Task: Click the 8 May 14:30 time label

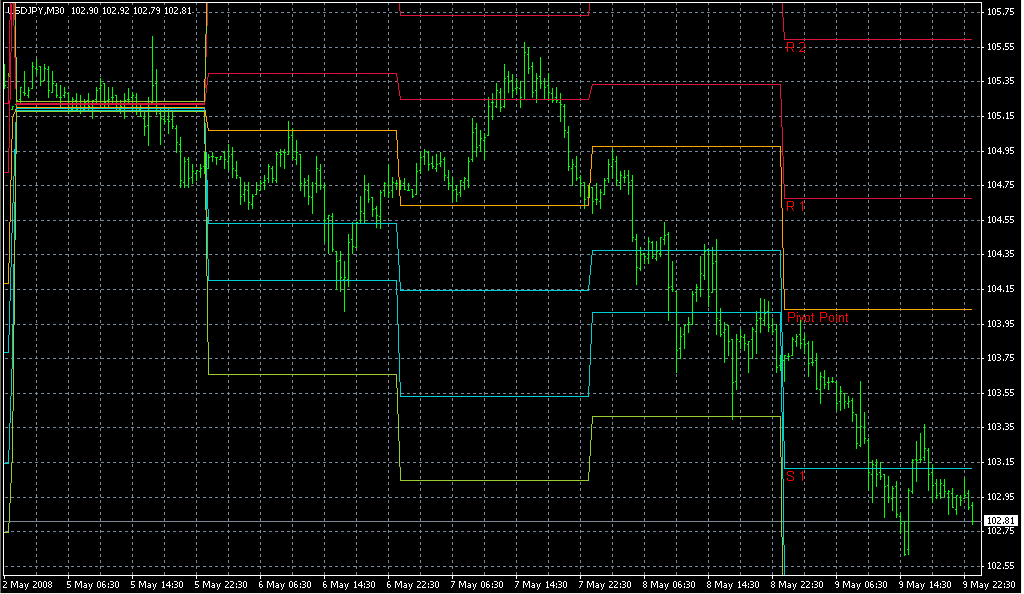Action: [x=736, y=584]
